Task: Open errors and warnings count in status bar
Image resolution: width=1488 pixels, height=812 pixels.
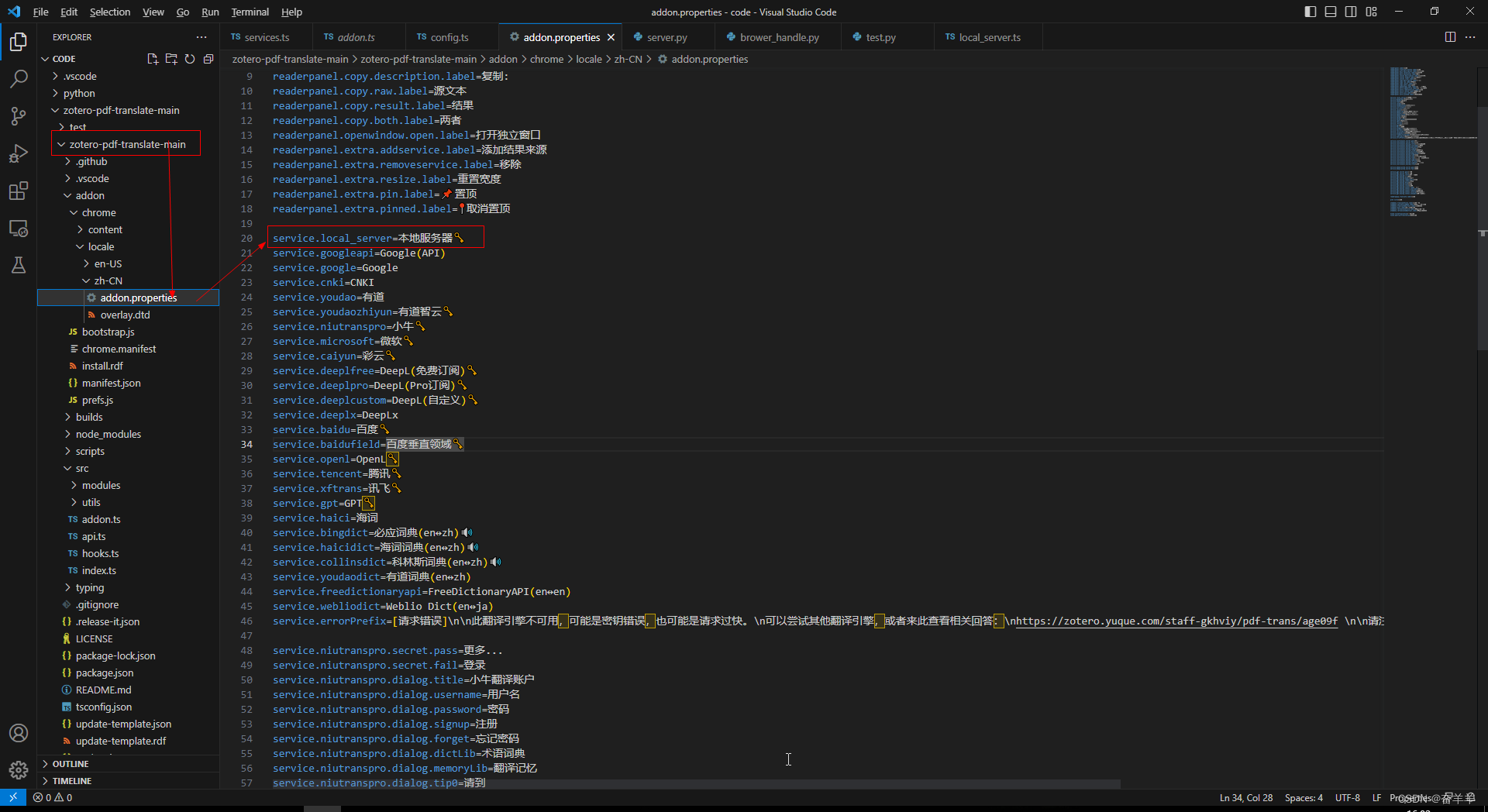Action: pos(53,797)
